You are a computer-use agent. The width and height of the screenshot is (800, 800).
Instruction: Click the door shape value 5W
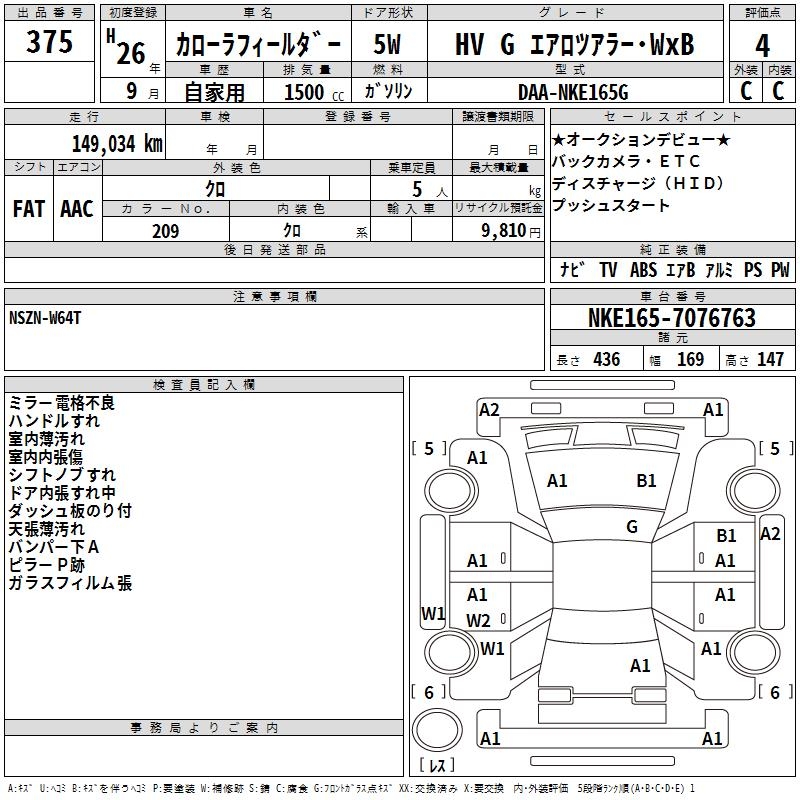coord(387,44)
